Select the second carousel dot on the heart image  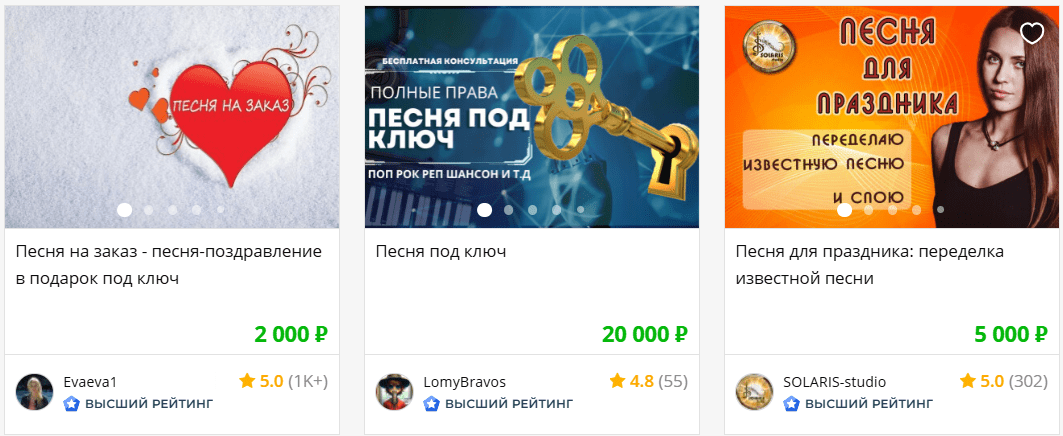click(148, 210)
